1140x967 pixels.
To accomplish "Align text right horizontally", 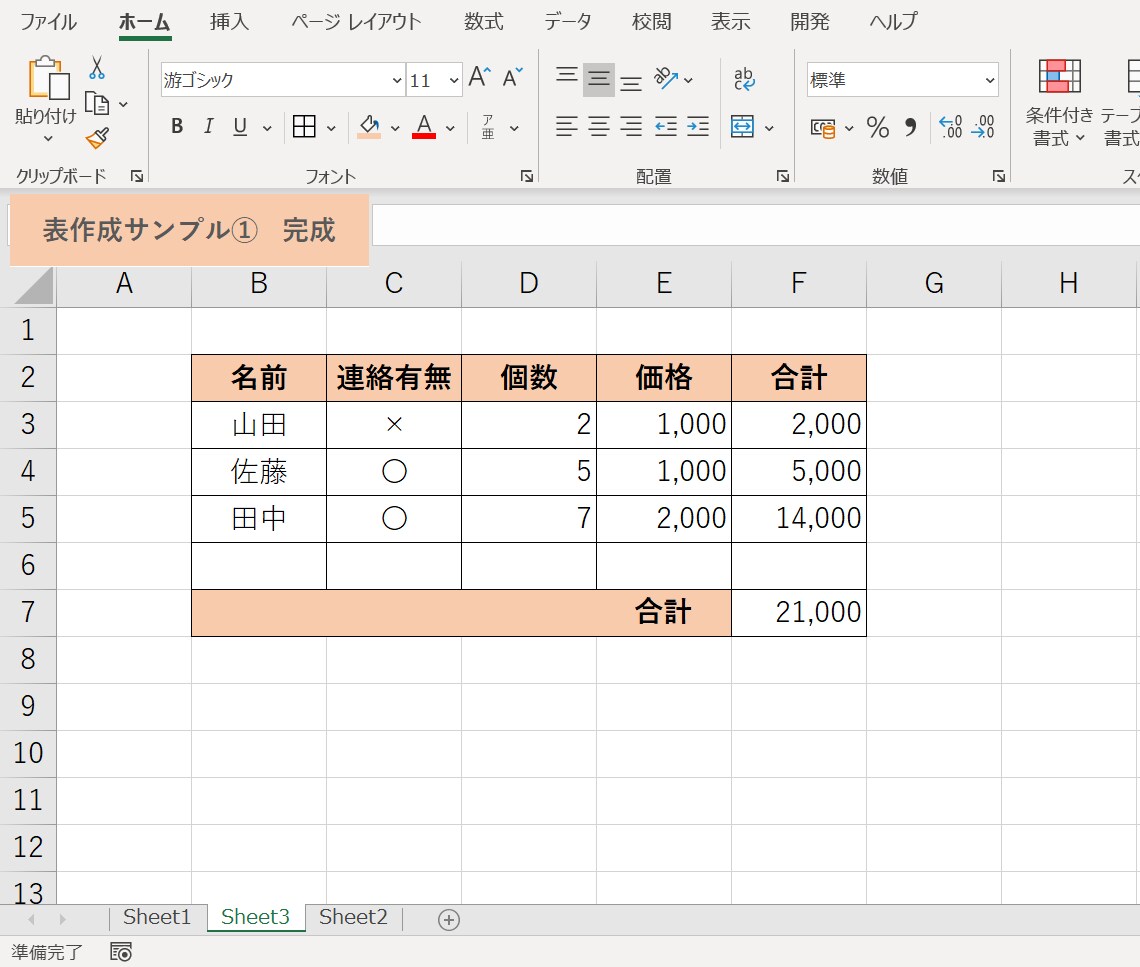I will tap(631, 127).
